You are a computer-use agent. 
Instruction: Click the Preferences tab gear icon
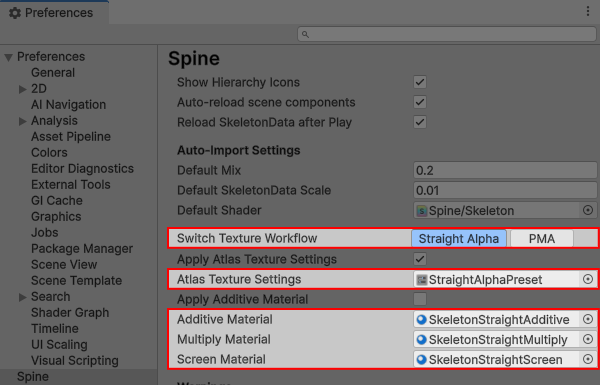click(15, 13)
